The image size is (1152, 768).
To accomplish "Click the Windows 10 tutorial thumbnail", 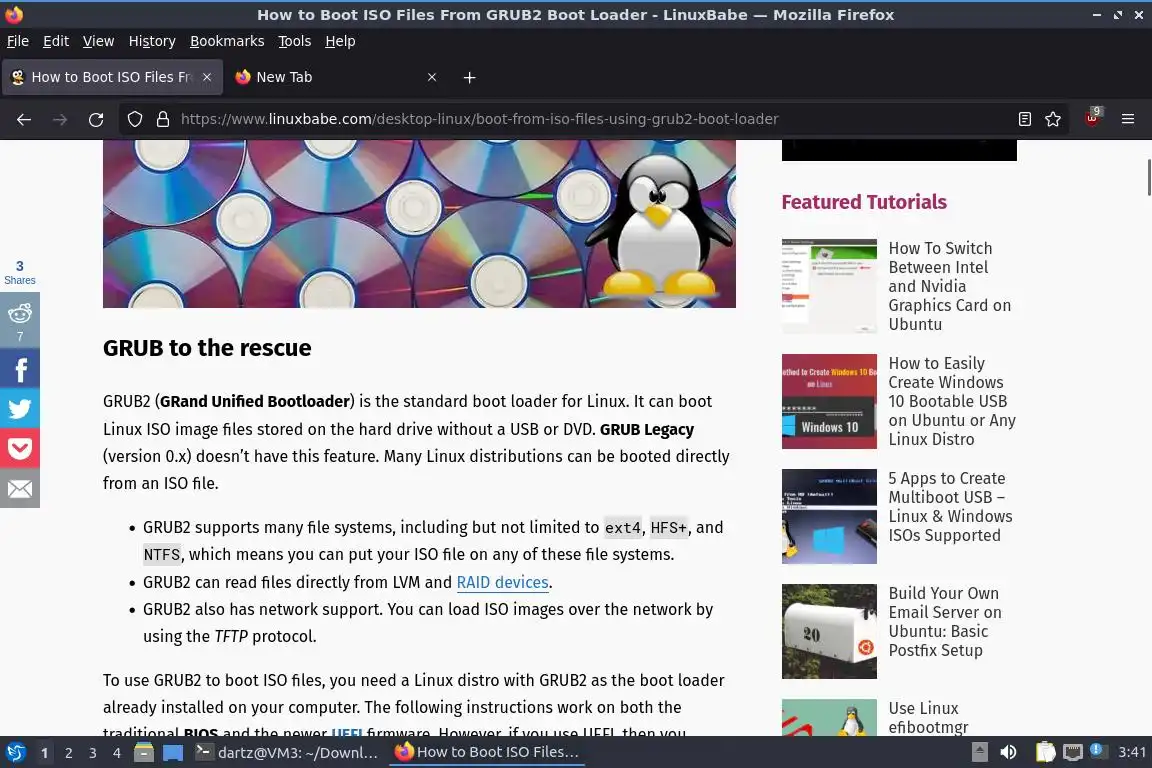I will [829, 401].
